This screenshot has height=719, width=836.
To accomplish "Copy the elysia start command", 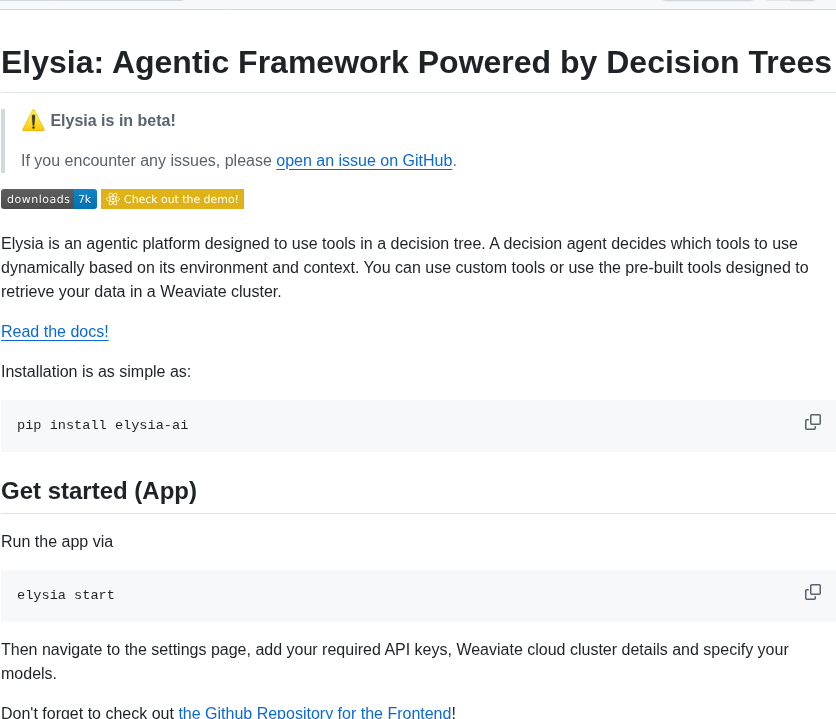I will tap(813, 592).
